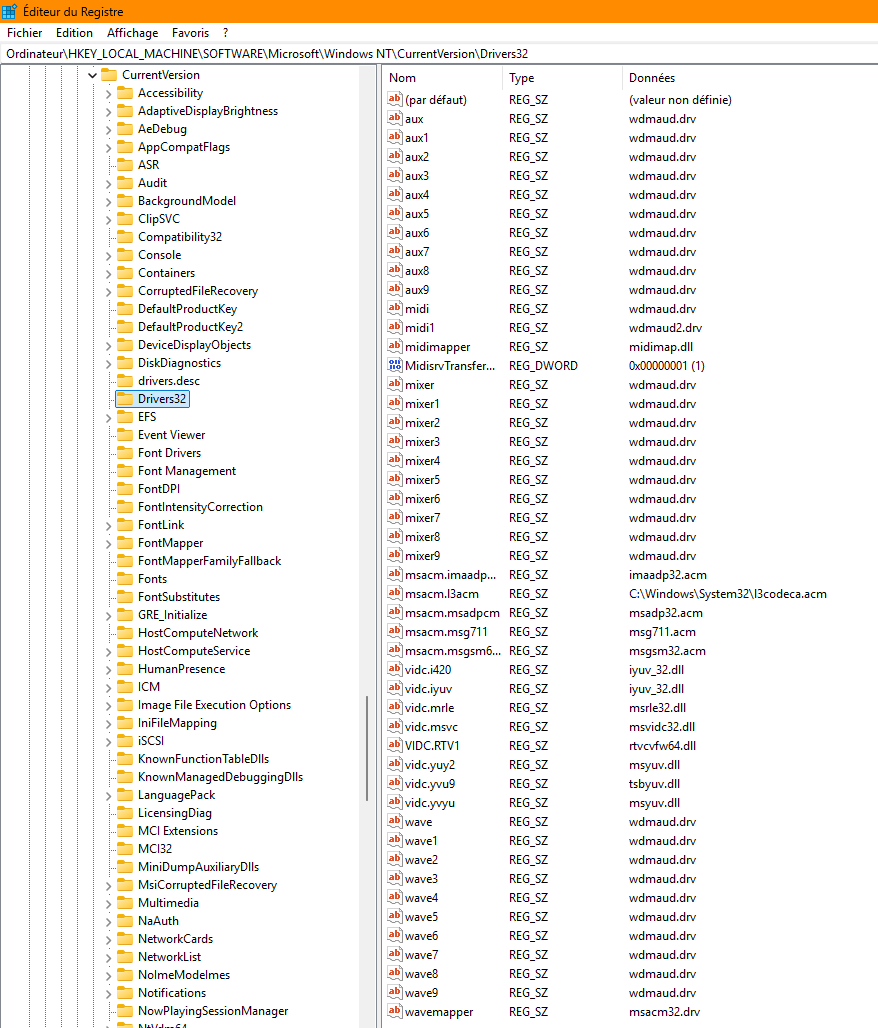Click the folder icon of Drivers32 key

(x=125, y=399)
